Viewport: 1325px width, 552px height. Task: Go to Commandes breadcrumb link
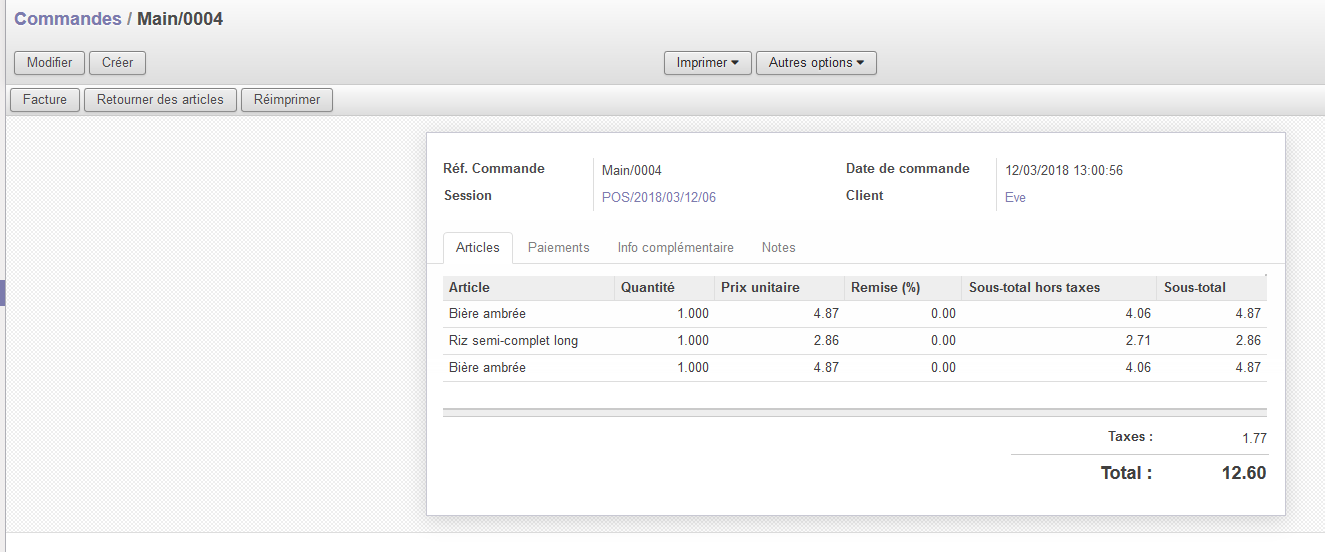pyautogui.click(x=67, y=19)
